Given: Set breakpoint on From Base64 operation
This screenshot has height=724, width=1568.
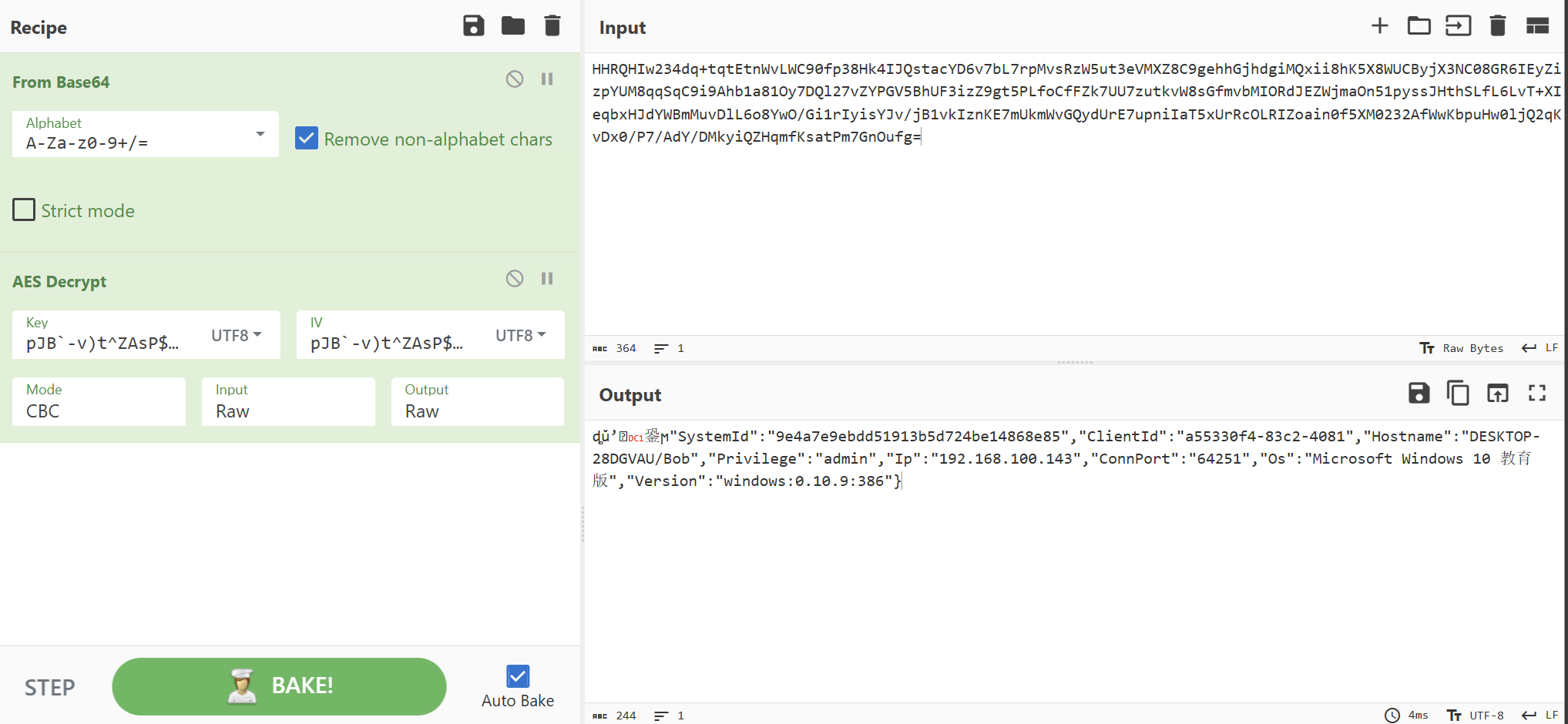Looking at the screenshot, I should (547, 79).
